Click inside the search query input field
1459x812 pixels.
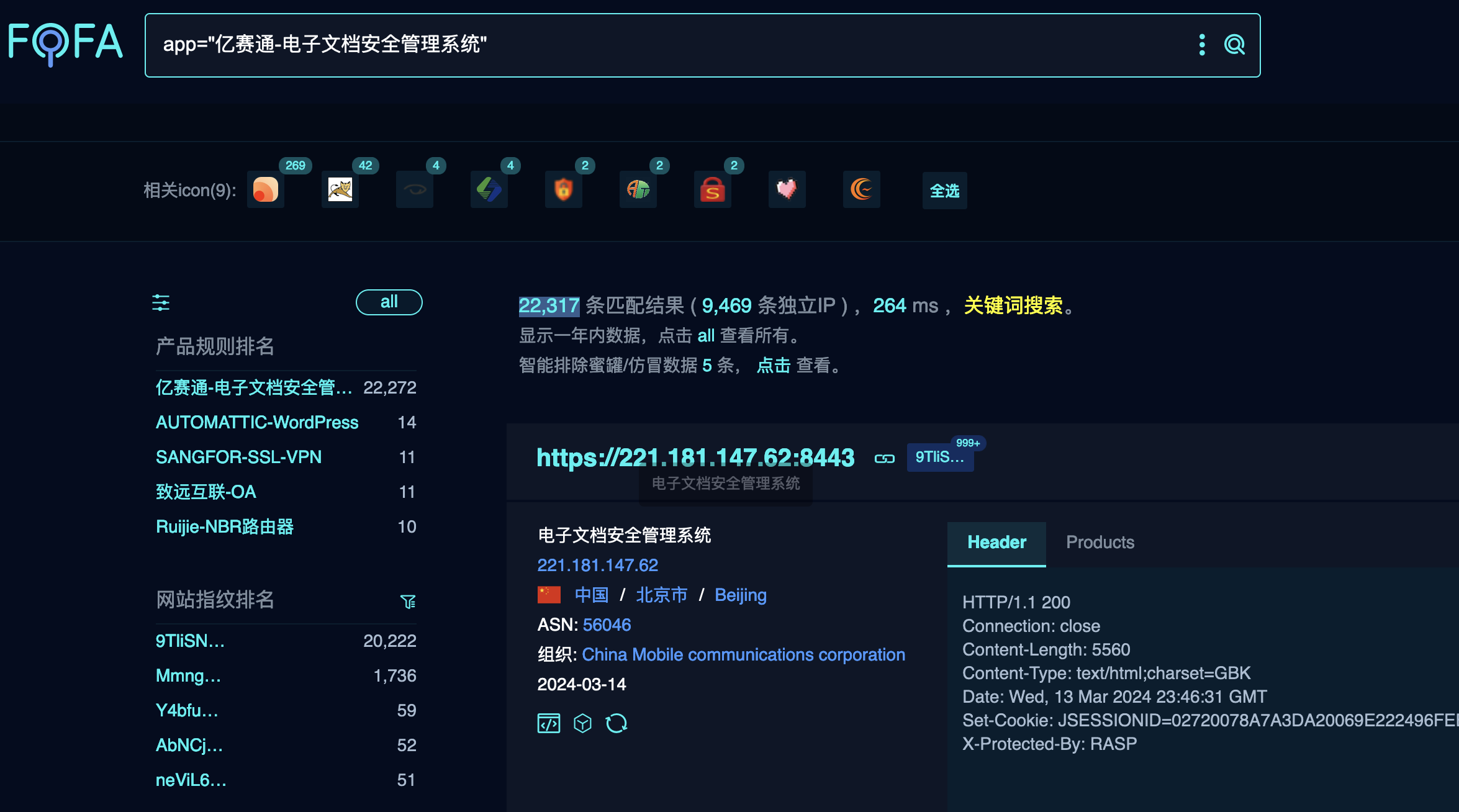click(621, 44)
